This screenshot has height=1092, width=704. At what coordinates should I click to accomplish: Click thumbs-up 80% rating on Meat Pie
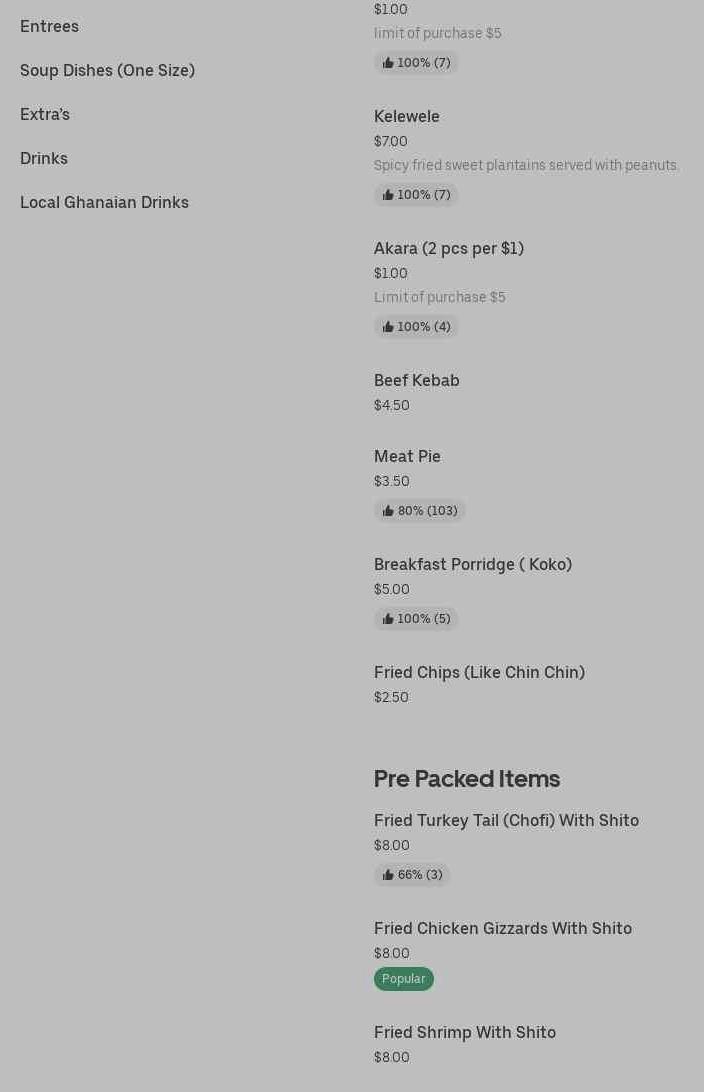click(419, 511)
